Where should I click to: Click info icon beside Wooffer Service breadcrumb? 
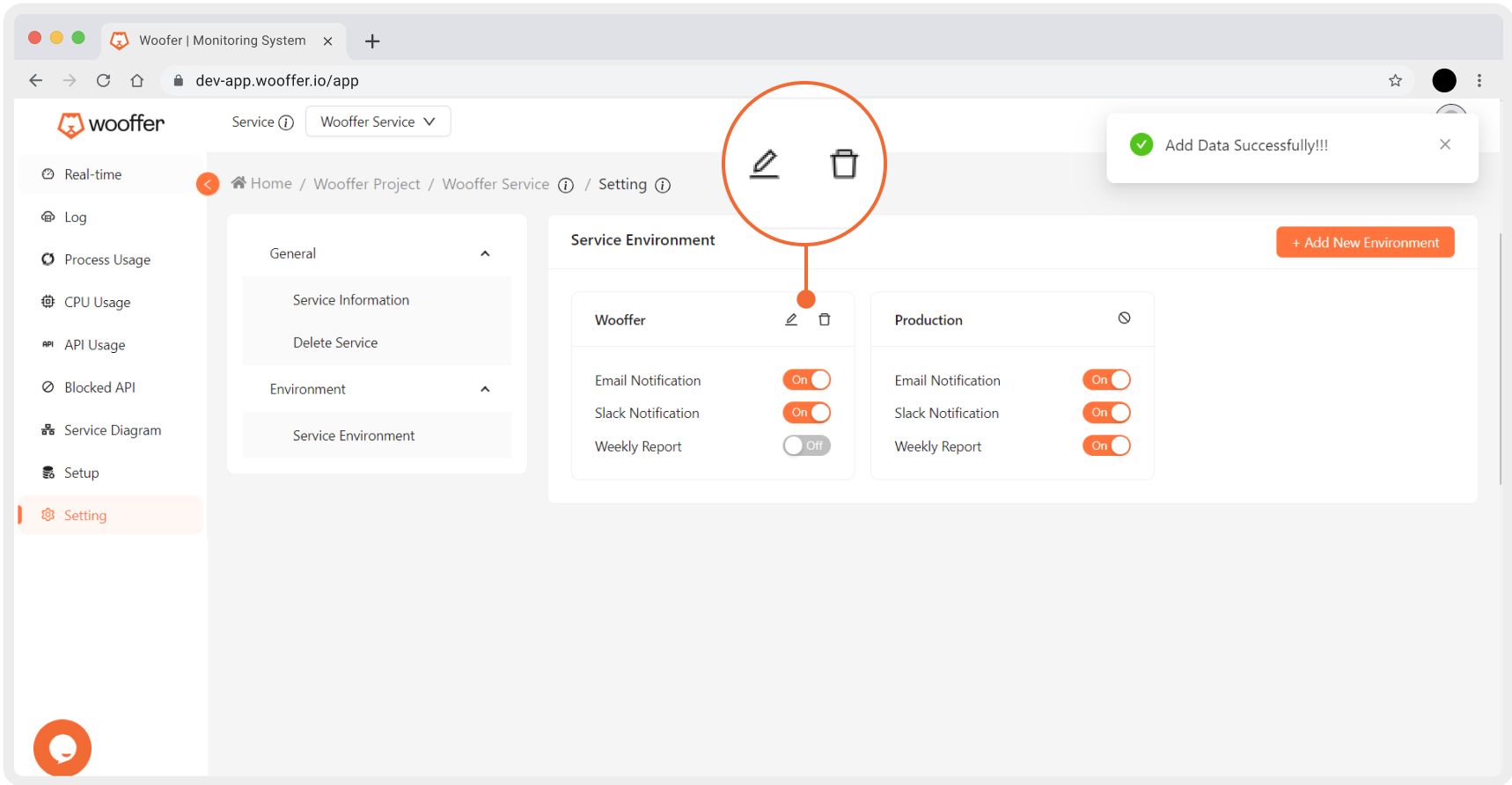tap(566, 185)
